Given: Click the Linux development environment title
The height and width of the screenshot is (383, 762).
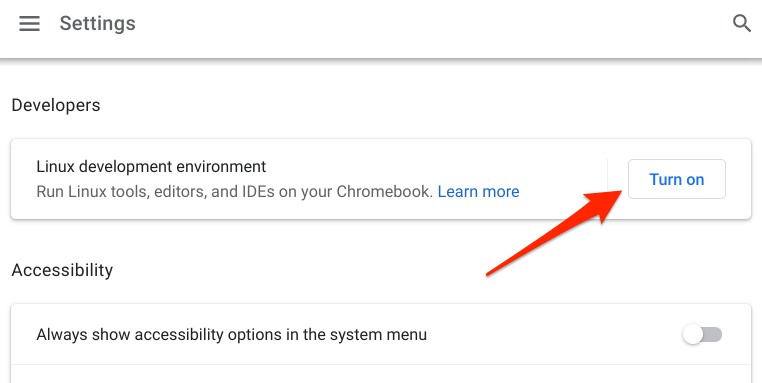Looking at the screenshot, I should tap(151, 167).
